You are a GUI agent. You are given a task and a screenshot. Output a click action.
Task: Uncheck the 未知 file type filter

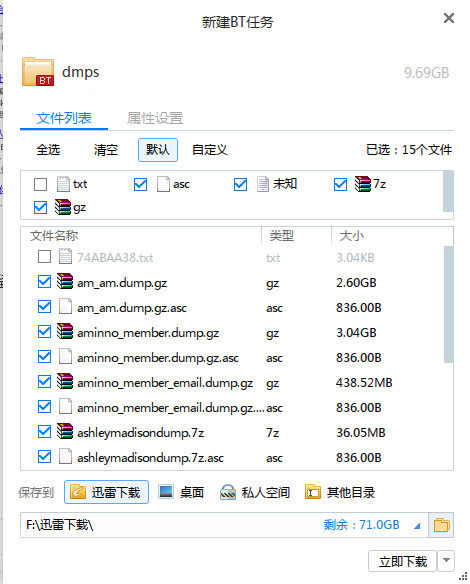pyautogui.click(x=240, y=184)
